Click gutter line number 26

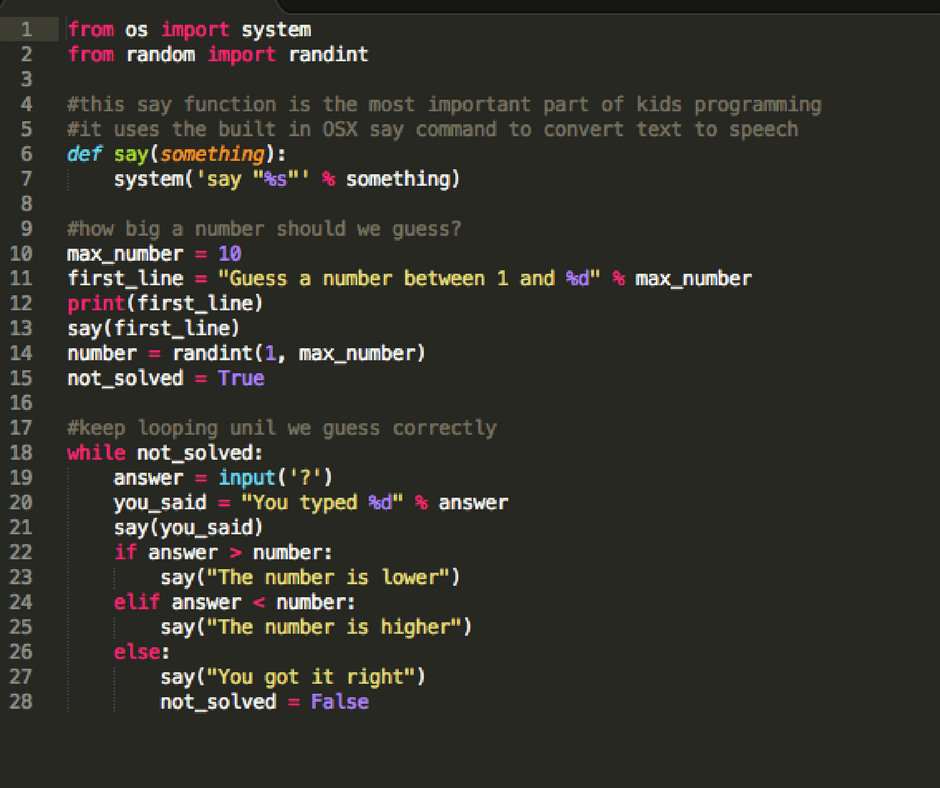click(21, 651)
